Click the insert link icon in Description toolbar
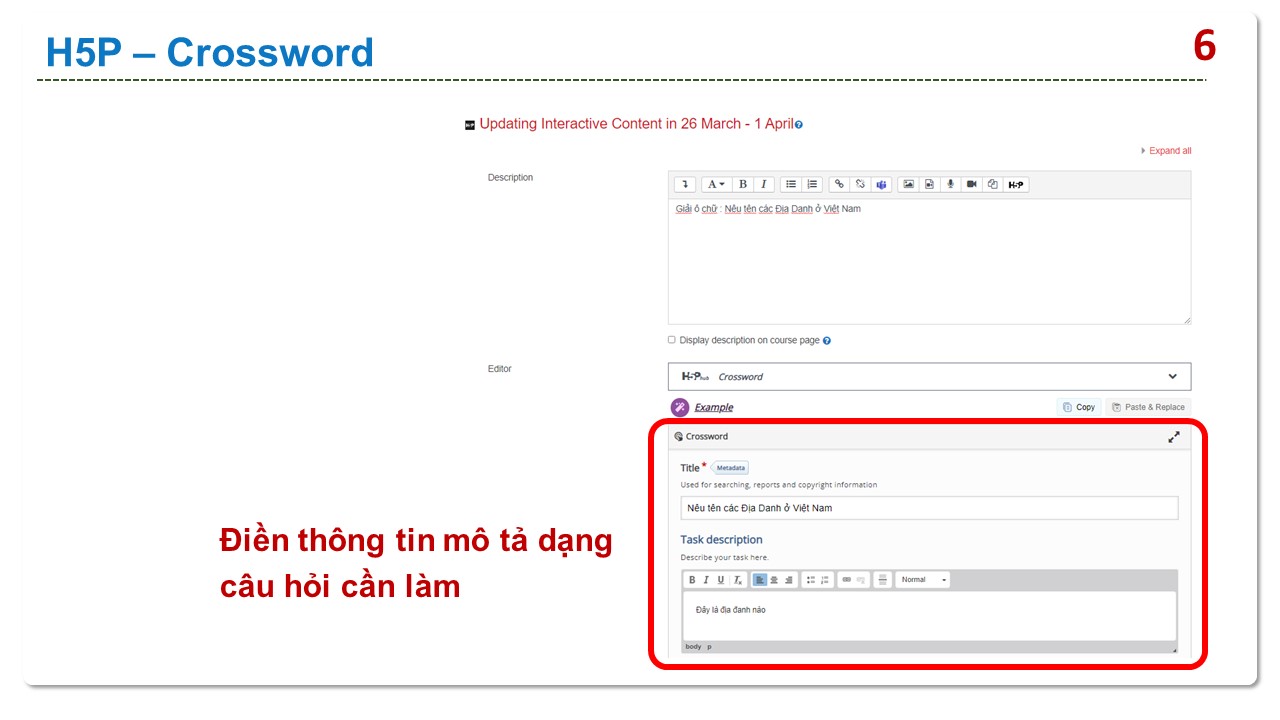The width and height of the screenshot is (1280, 720). tap(839, 184)
